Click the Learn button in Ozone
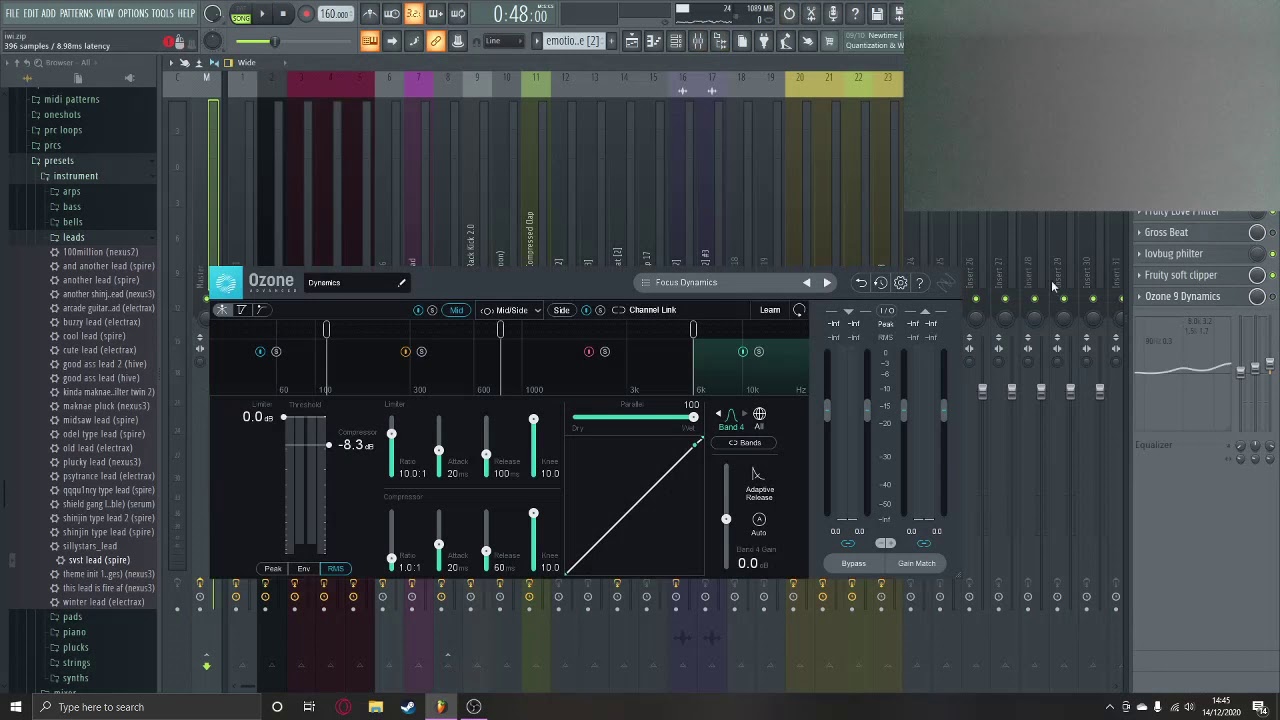 [x=770, y=310]
